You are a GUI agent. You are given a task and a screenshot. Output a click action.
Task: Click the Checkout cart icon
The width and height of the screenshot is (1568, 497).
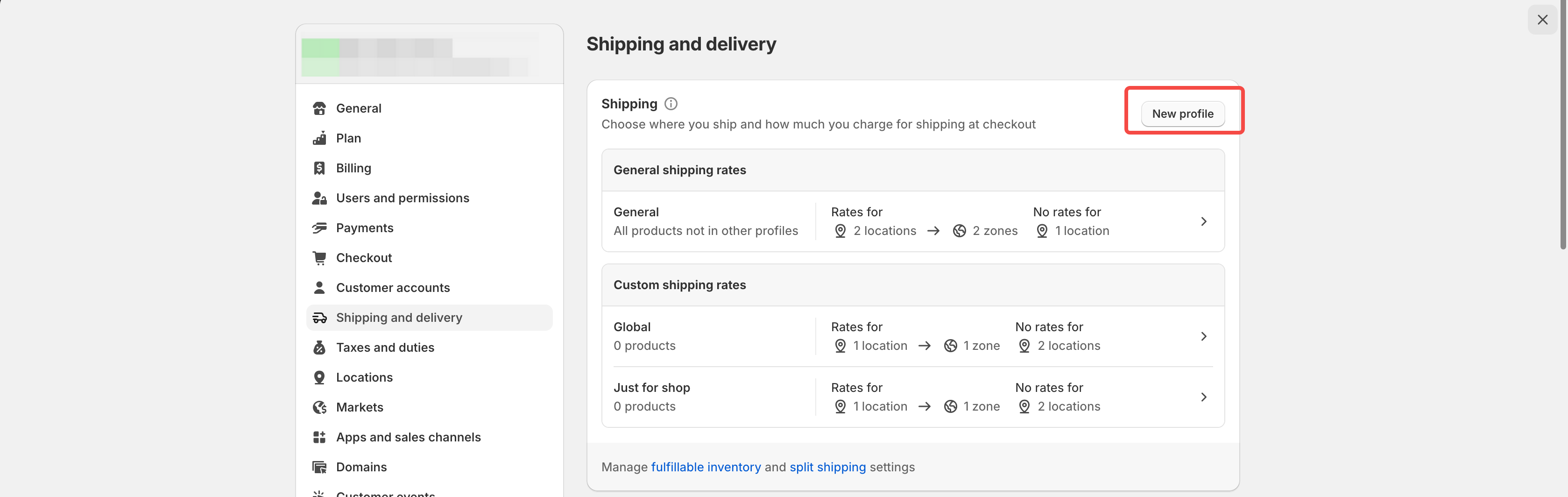click(x=319, y=258)
